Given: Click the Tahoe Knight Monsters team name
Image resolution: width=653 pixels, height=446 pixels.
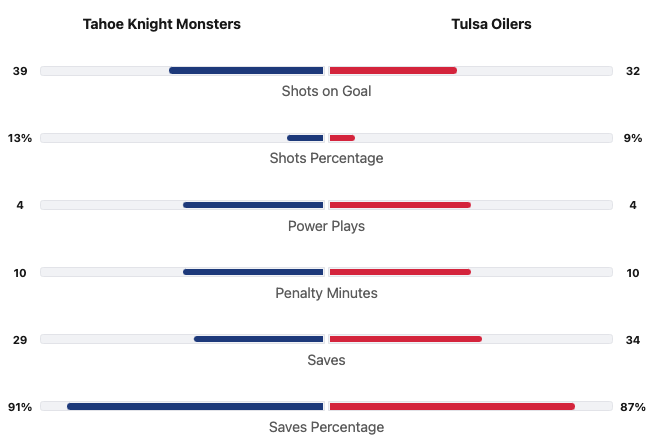Looking at the screenshot, I should click(161, 24).
